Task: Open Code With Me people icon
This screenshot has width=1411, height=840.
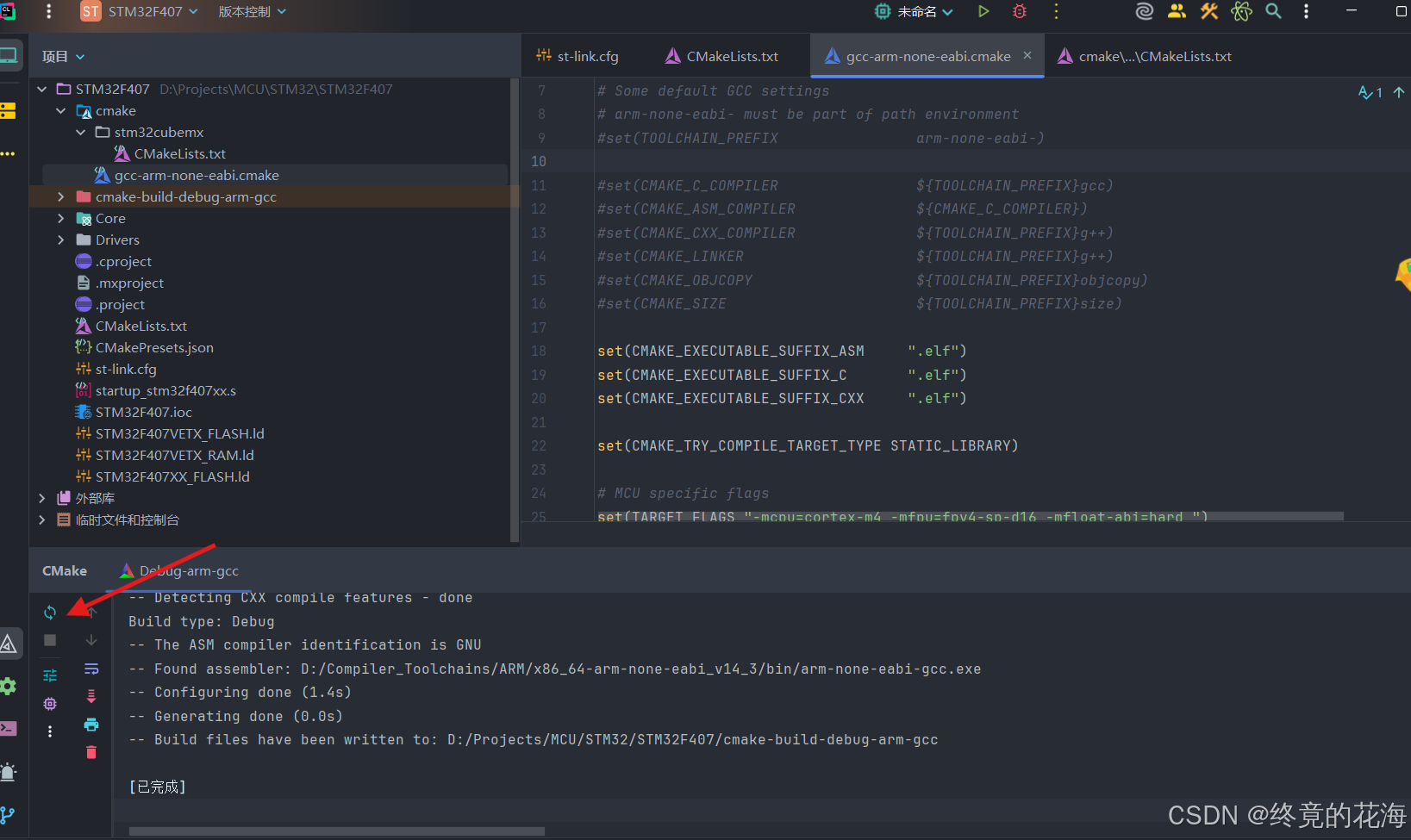Action: pos(1177,11)
